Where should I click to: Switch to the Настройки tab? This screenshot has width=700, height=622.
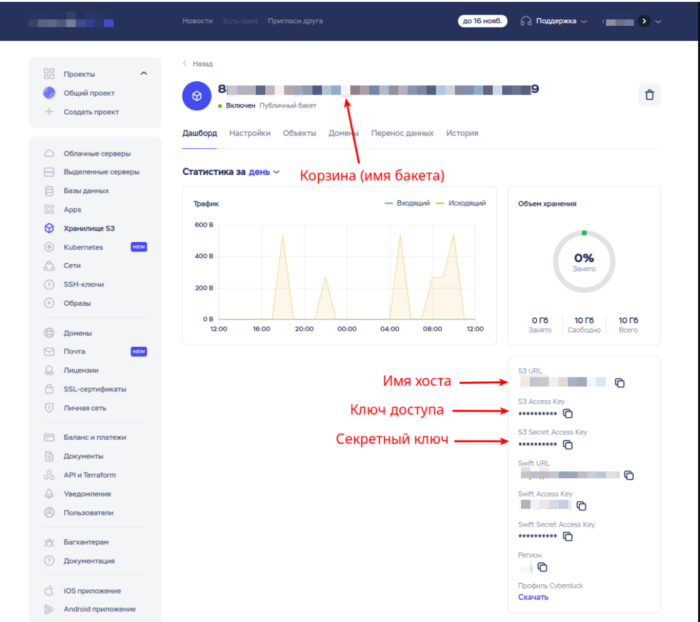[250, 133]
